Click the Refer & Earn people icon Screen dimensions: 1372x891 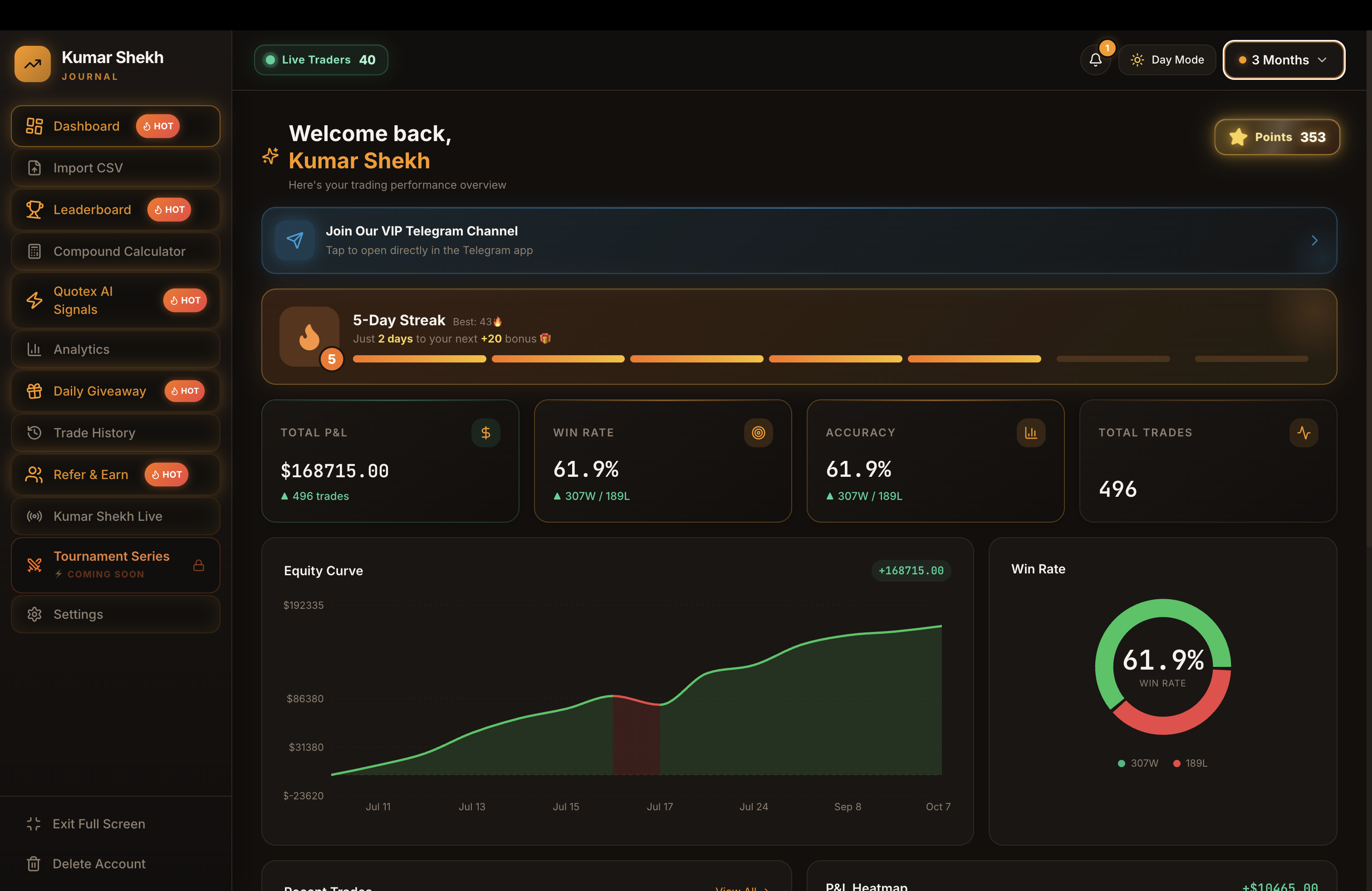point(34,475)
